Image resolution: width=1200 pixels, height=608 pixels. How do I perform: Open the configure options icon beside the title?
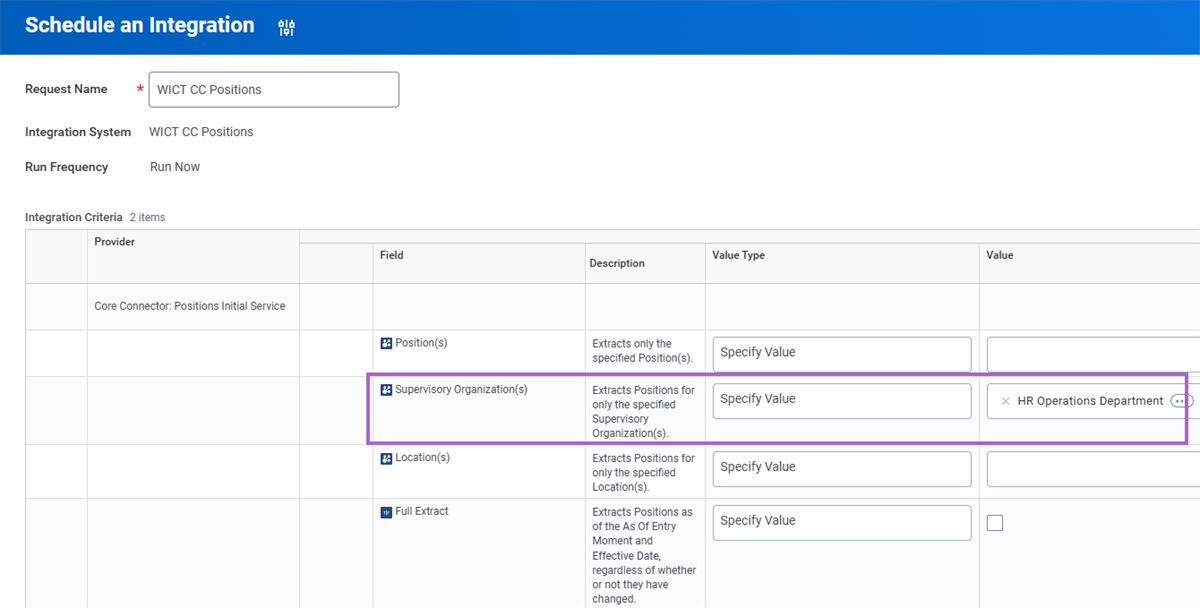(287, 27)
